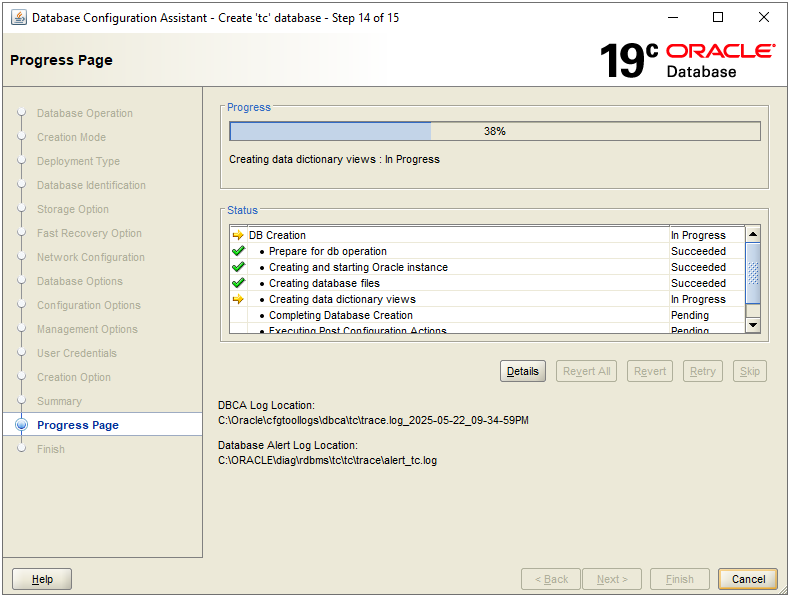
Task: Select Summary step in sidebar
Action: tap(59, 402)
